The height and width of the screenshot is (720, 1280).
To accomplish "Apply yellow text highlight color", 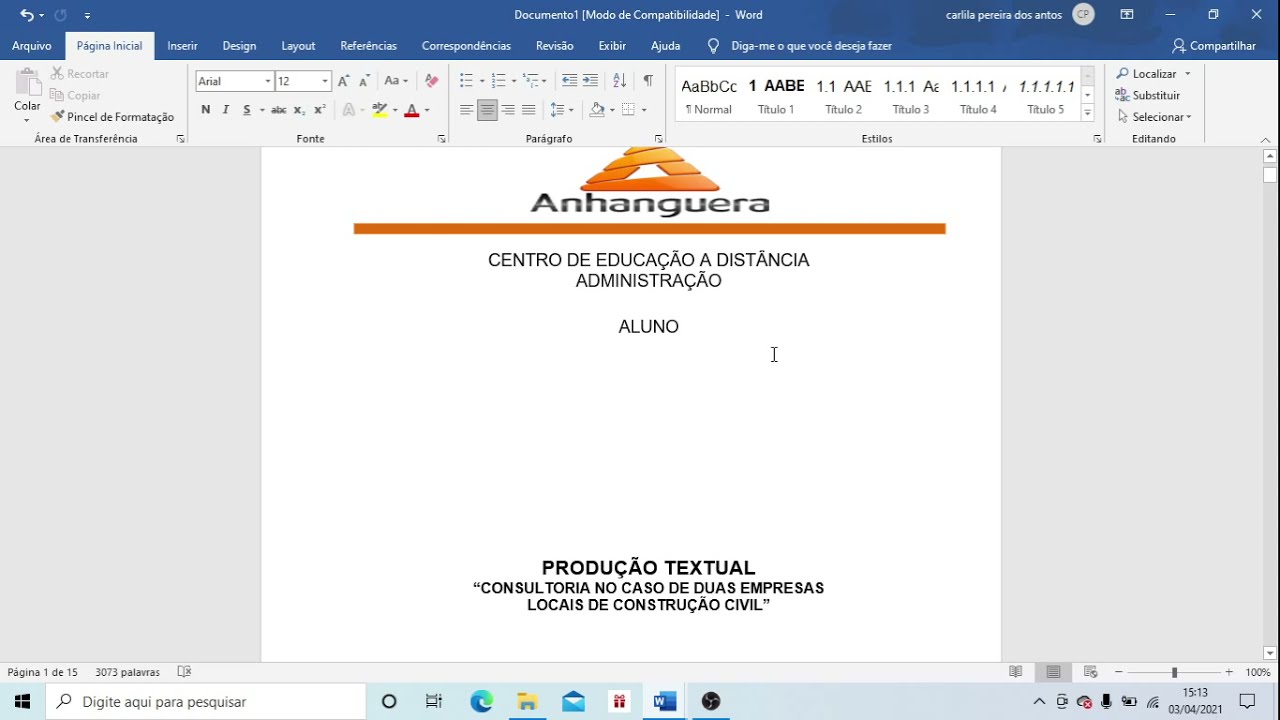I will click(x=379, y=110).
